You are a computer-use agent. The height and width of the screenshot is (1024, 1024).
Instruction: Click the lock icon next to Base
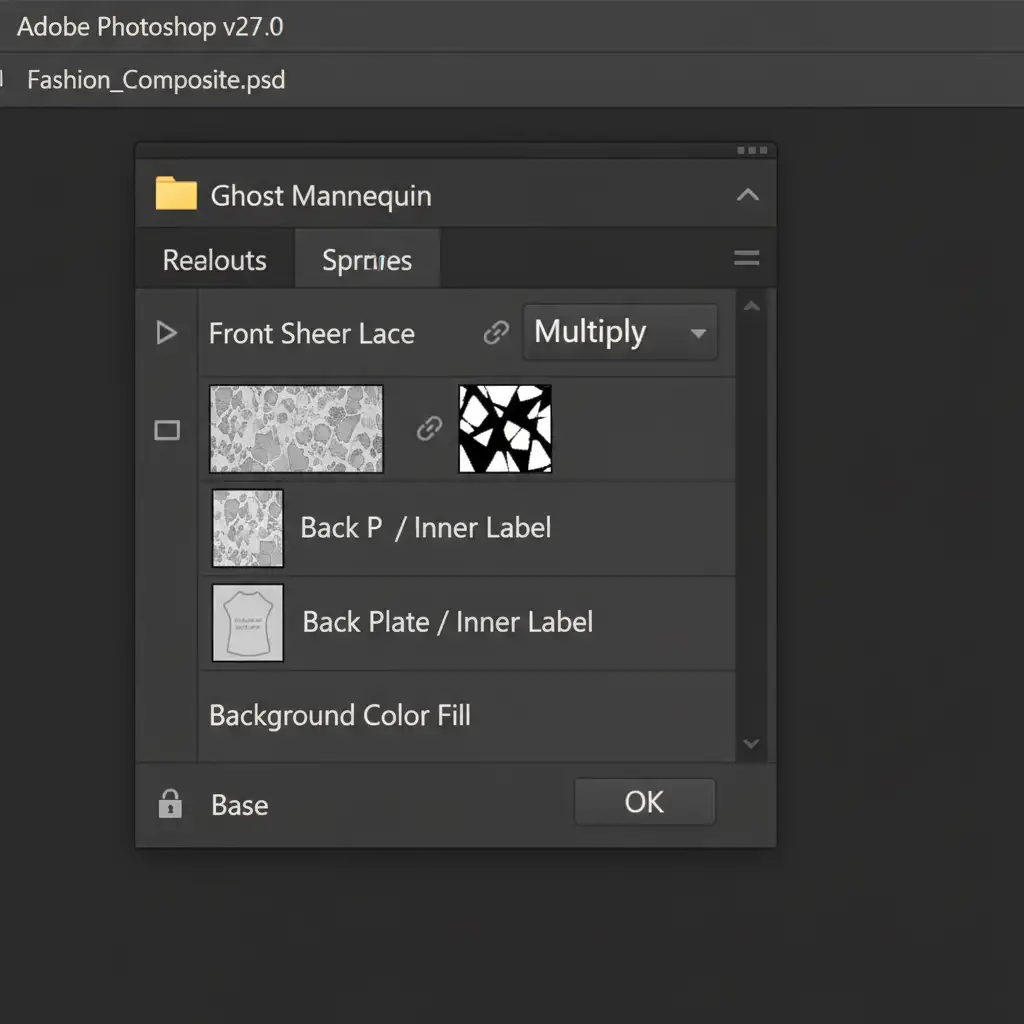[x=170, y=804]
